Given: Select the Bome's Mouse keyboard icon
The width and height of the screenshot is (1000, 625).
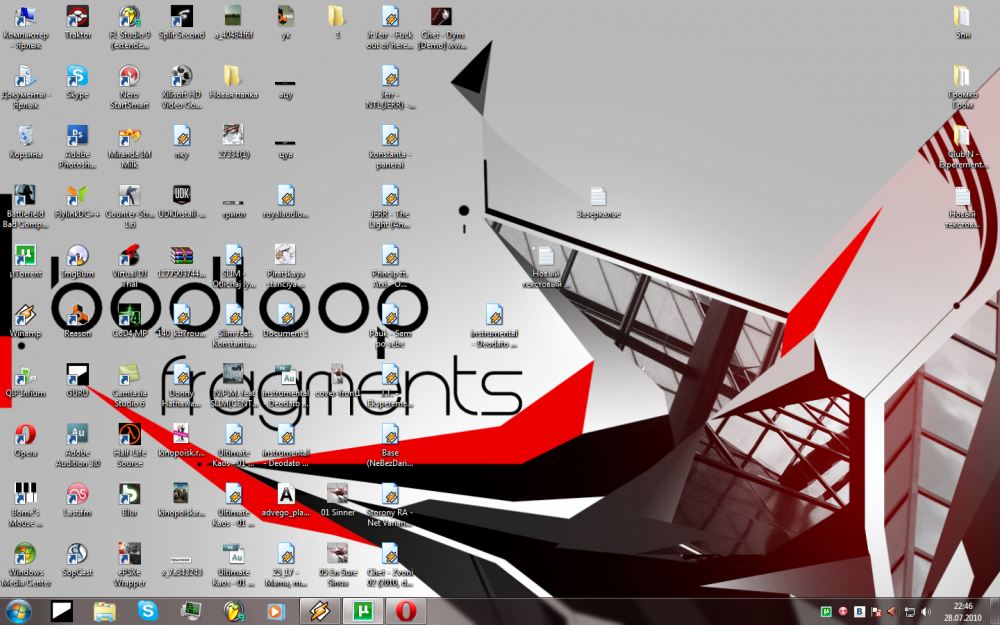Looking at the screenshot, I should [26, 505].
